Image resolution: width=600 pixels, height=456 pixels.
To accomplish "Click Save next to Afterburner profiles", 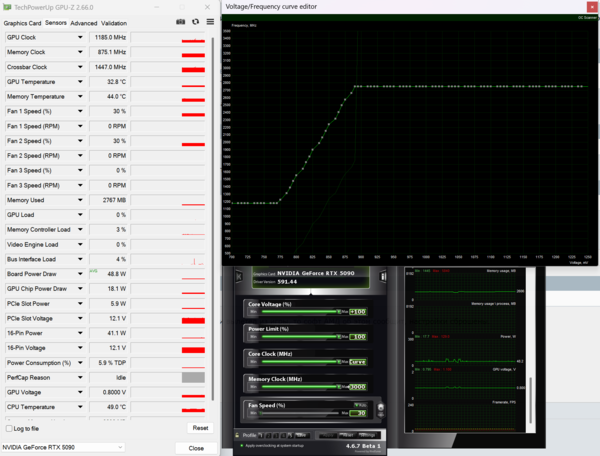I will tap(302, 435).
